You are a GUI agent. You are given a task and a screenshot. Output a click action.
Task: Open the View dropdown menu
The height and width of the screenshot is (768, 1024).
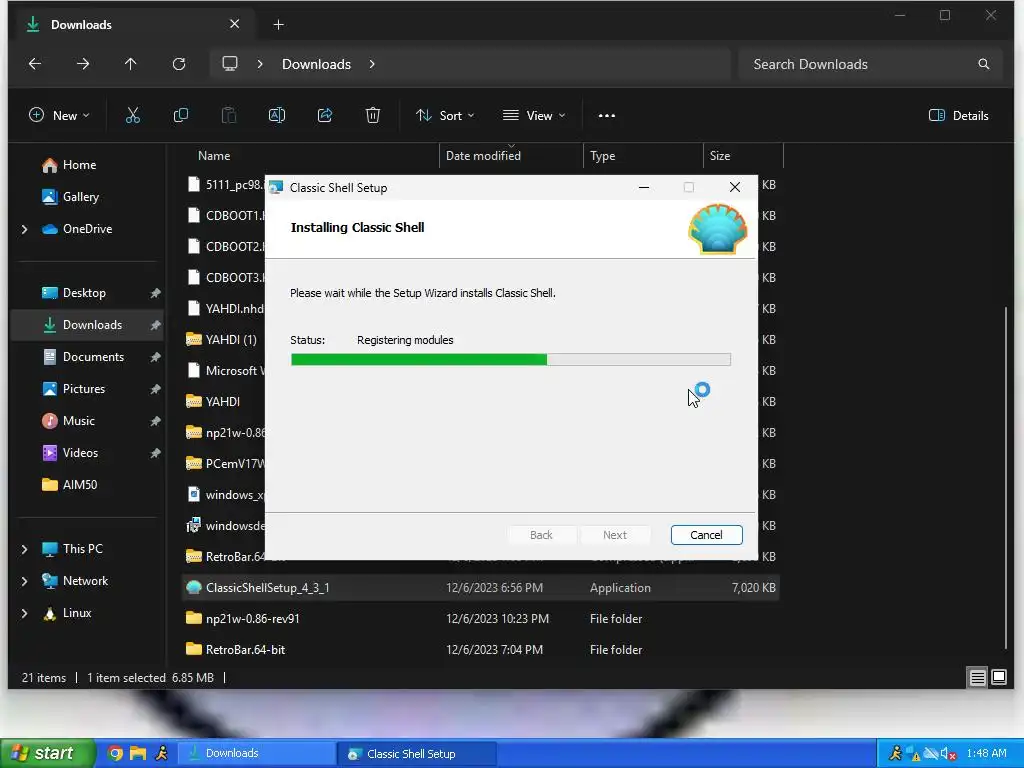pos(534,116)
